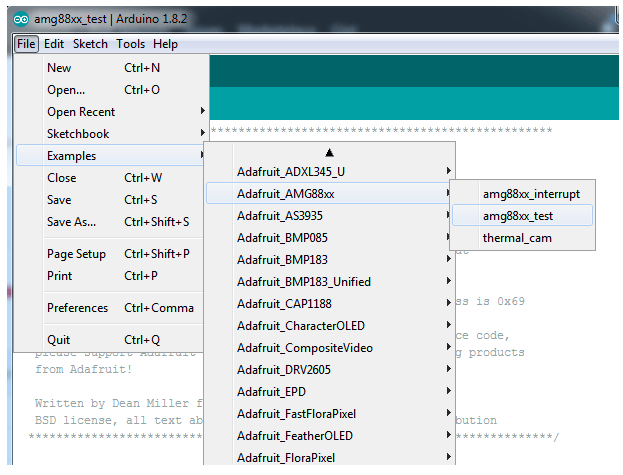Expand Adafruit_CAP1188 examples submenu

coord(330,303)
